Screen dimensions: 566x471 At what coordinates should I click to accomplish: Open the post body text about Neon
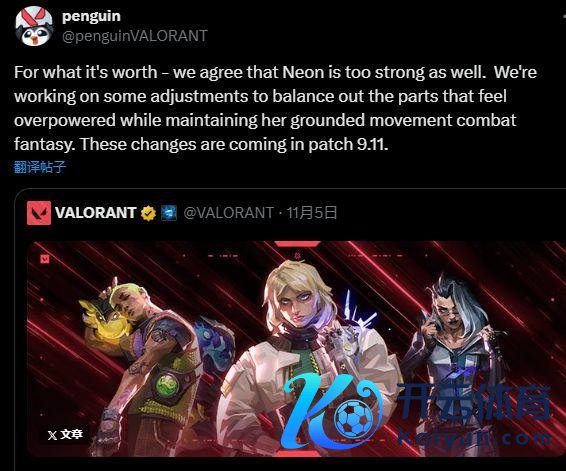pyautogui.click(x=275, y=108)
